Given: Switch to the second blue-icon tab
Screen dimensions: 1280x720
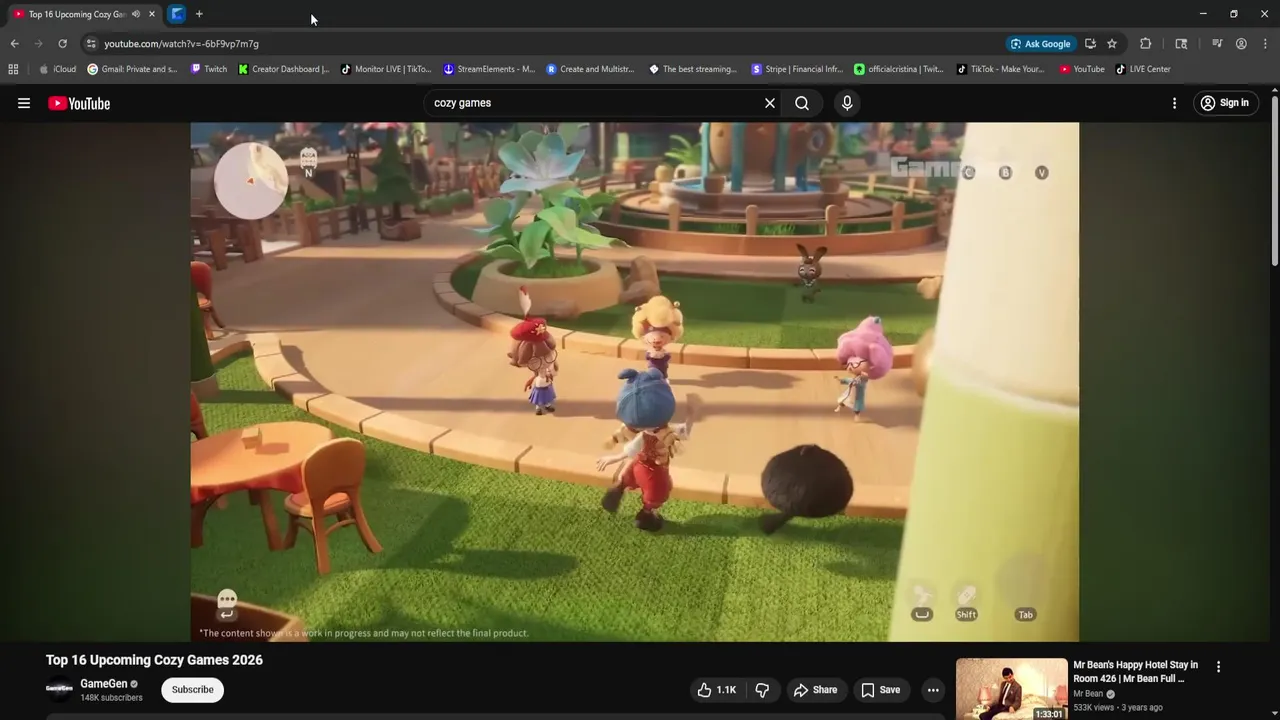Looking at the screenshot, I should (x=177, y=14).
